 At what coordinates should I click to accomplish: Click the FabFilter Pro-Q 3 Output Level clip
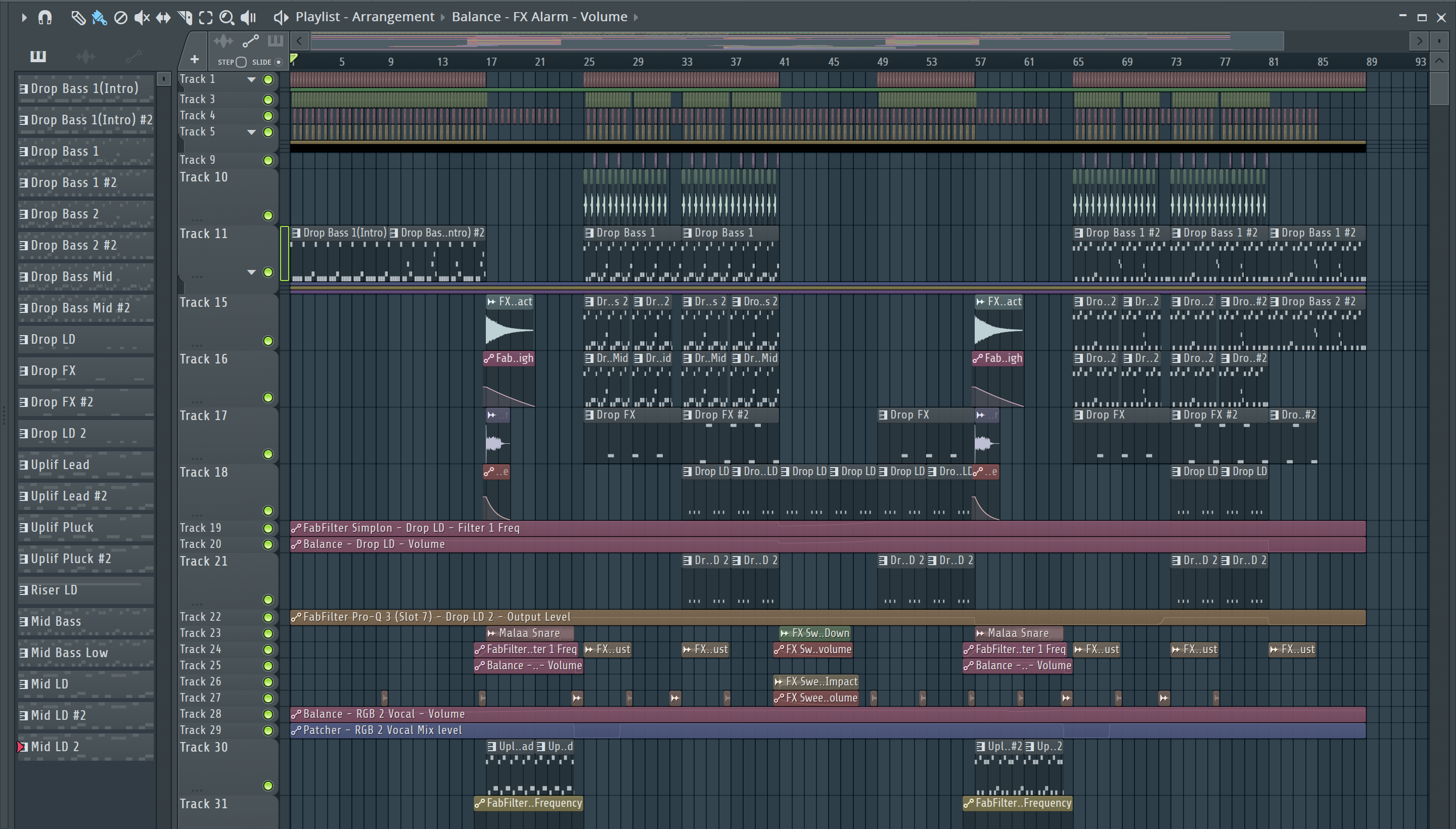pyautogui.click(x=828, y=617)
